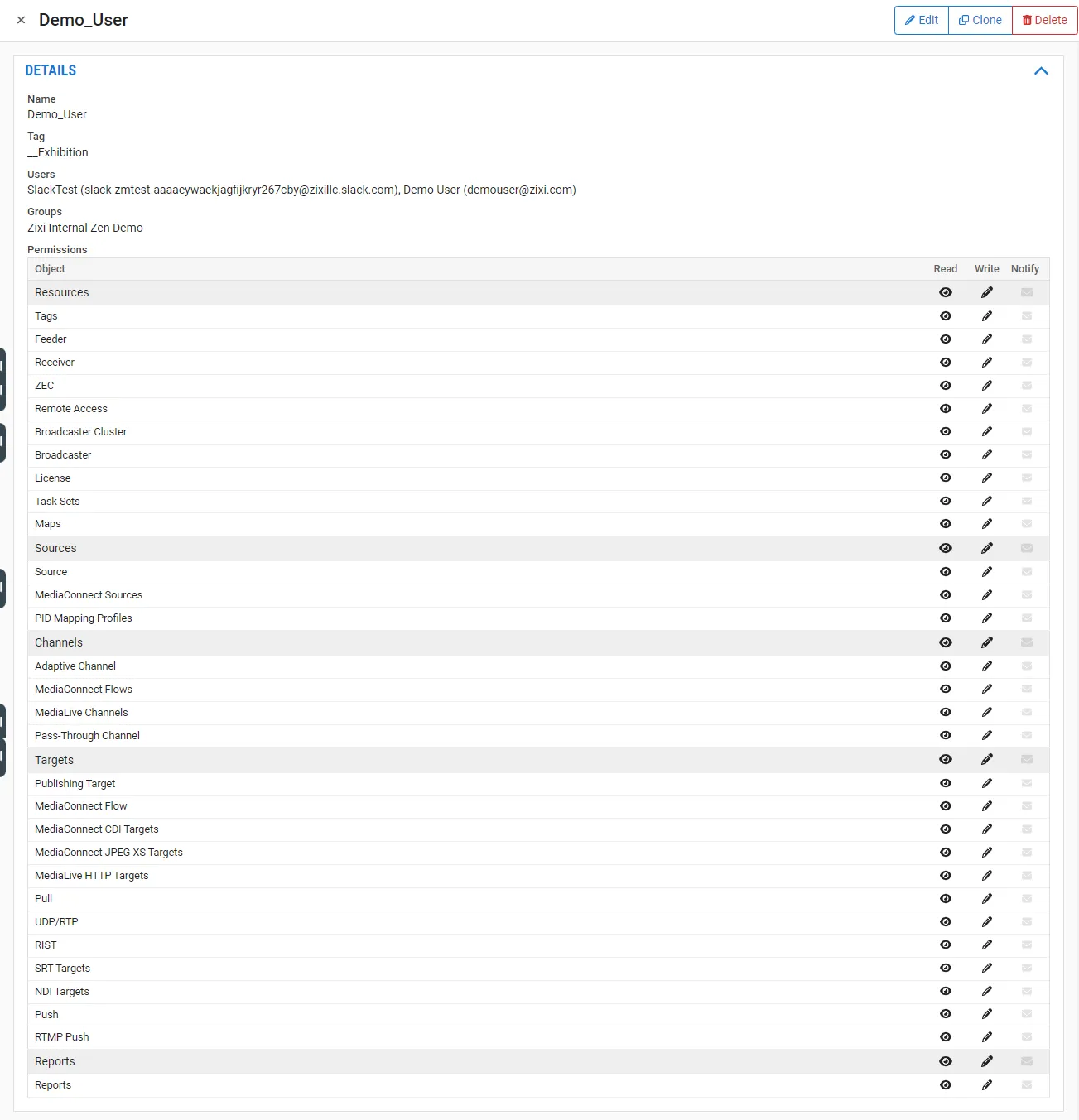The height and width of the screenshot is (1120, 1079).
Task: Click the Sources group Write pencil icon
Action: 987,548
